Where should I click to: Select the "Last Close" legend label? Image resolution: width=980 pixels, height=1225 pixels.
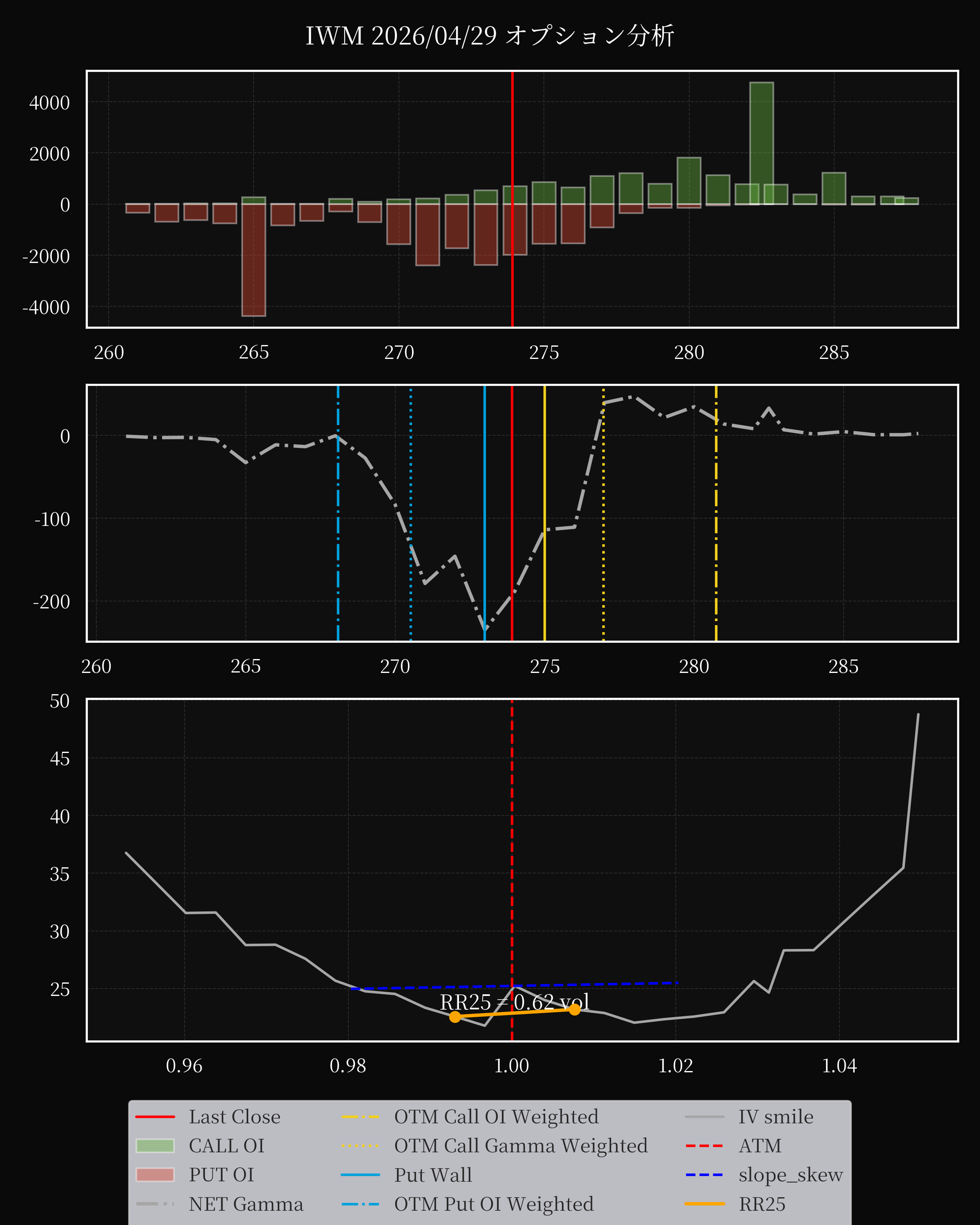[x=235, y=1116]
